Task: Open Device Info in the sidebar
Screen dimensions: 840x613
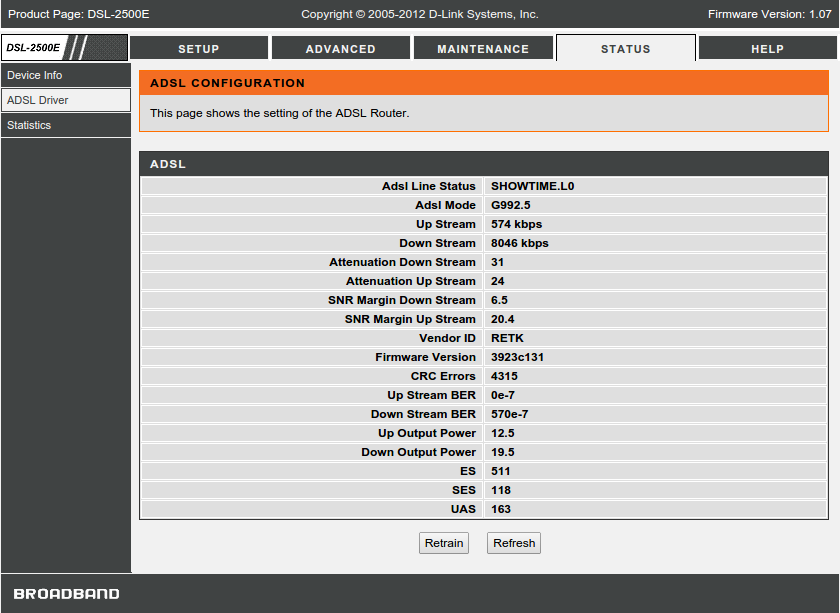Action: click(x=66, y=75)
